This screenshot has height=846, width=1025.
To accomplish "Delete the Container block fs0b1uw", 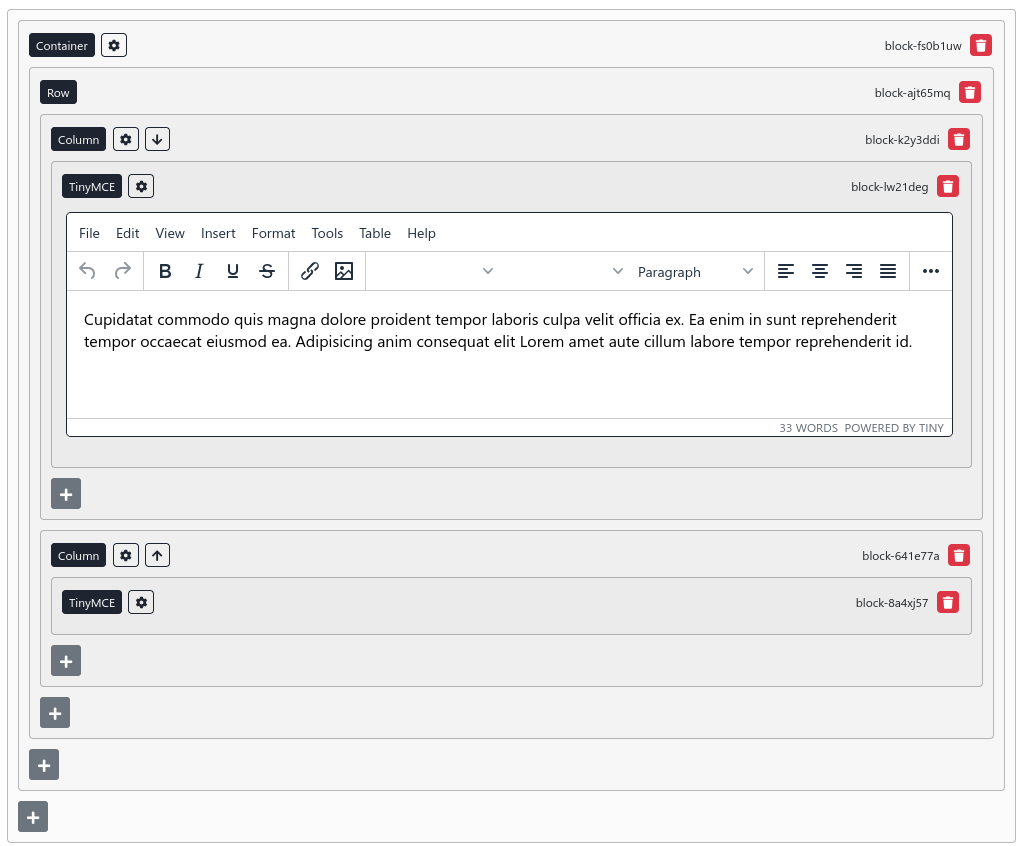I will click(x=981, y=45).
